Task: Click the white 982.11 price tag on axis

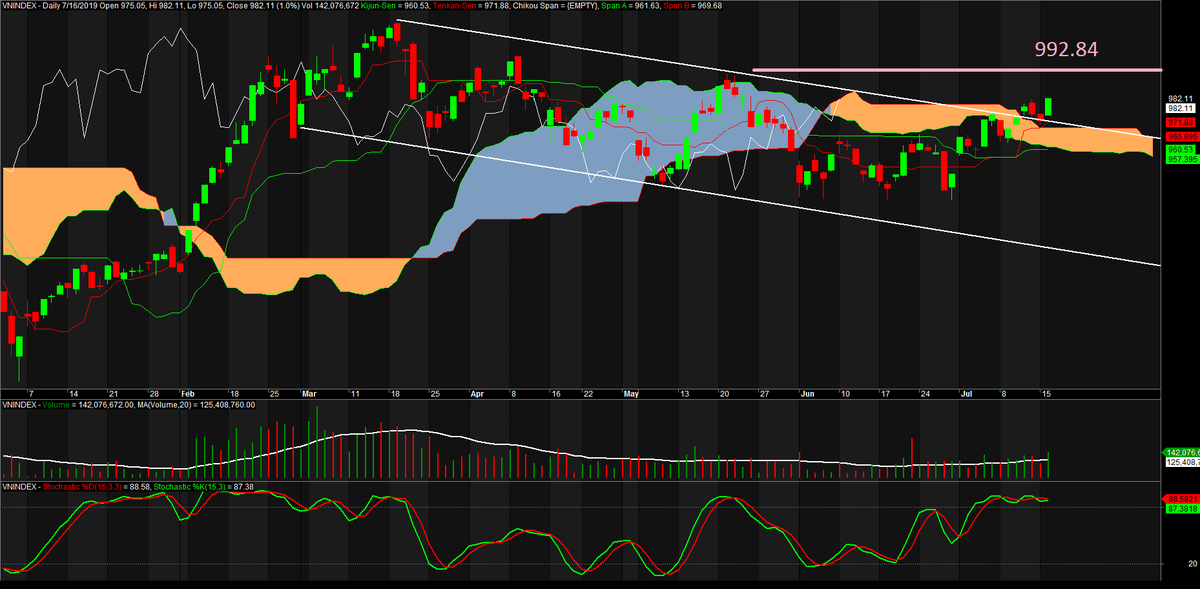Action: click(1180, 108)
